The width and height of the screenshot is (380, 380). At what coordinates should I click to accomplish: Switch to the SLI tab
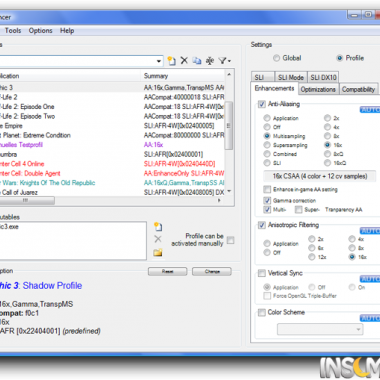click(x=263, y=77)
